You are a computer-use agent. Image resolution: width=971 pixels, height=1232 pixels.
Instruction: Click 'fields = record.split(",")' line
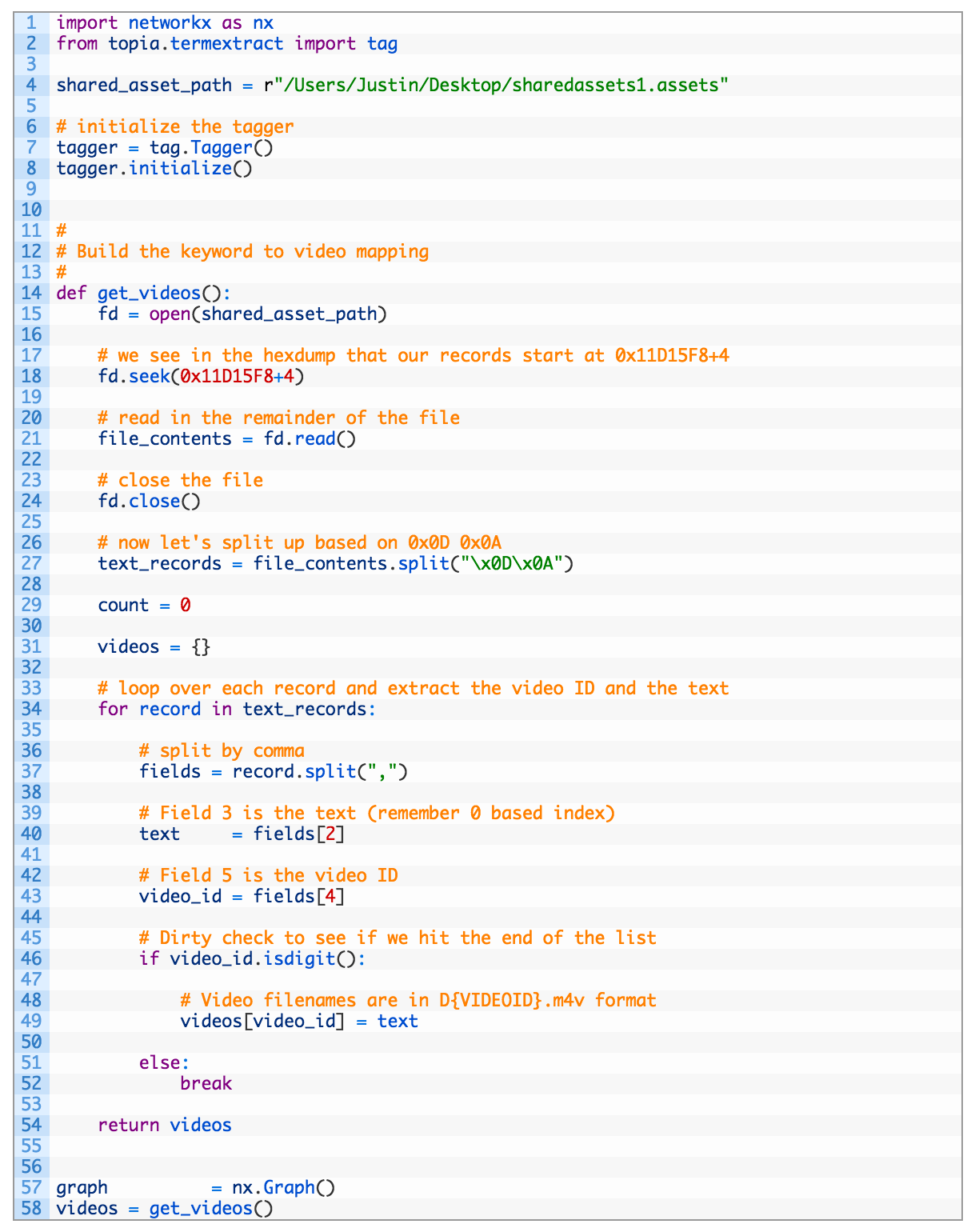(x=274, y=771)
